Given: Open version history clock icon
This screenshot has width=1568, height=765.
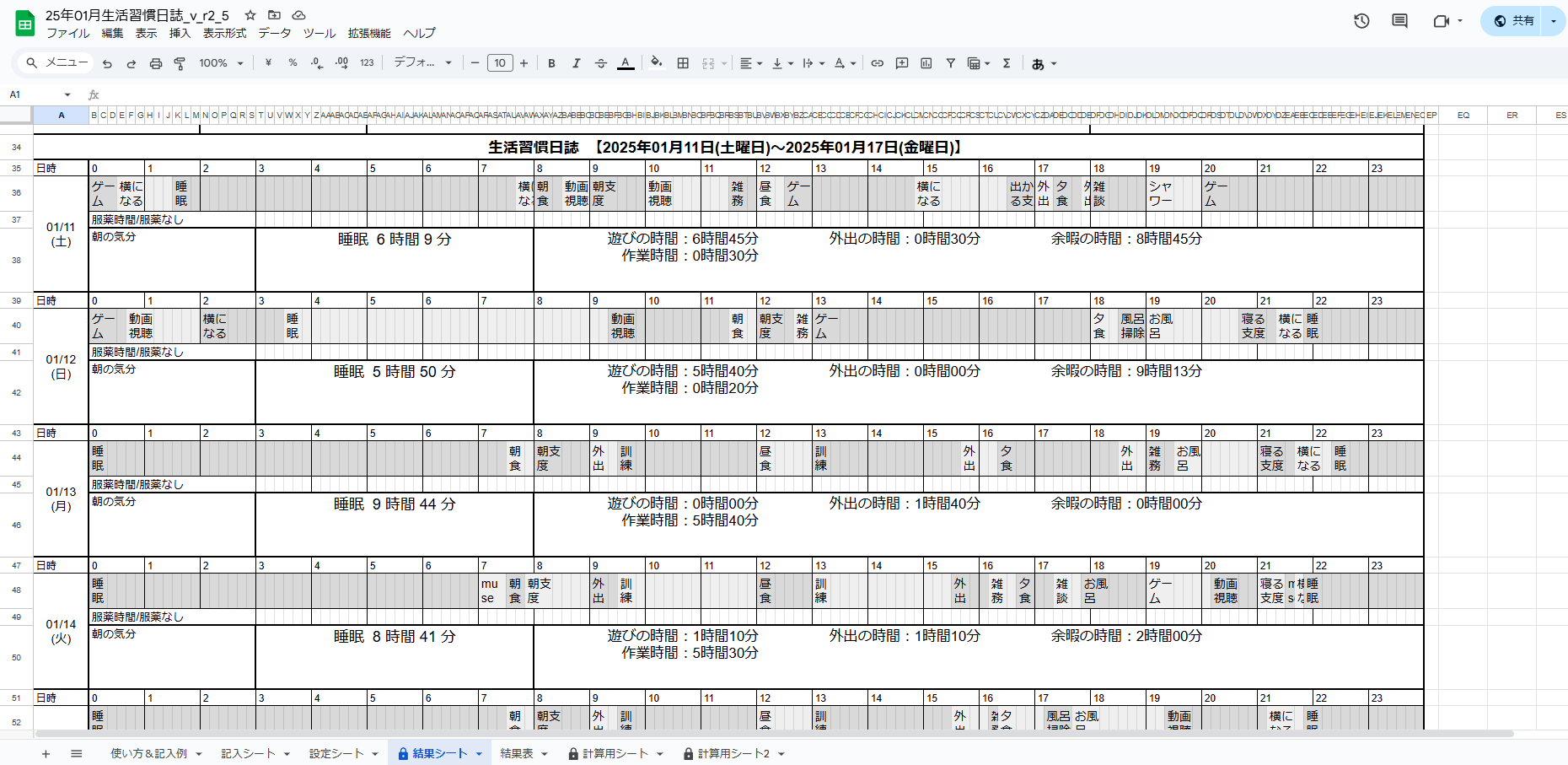Looking at the screenshot, I should click(x=1361, y=21).
